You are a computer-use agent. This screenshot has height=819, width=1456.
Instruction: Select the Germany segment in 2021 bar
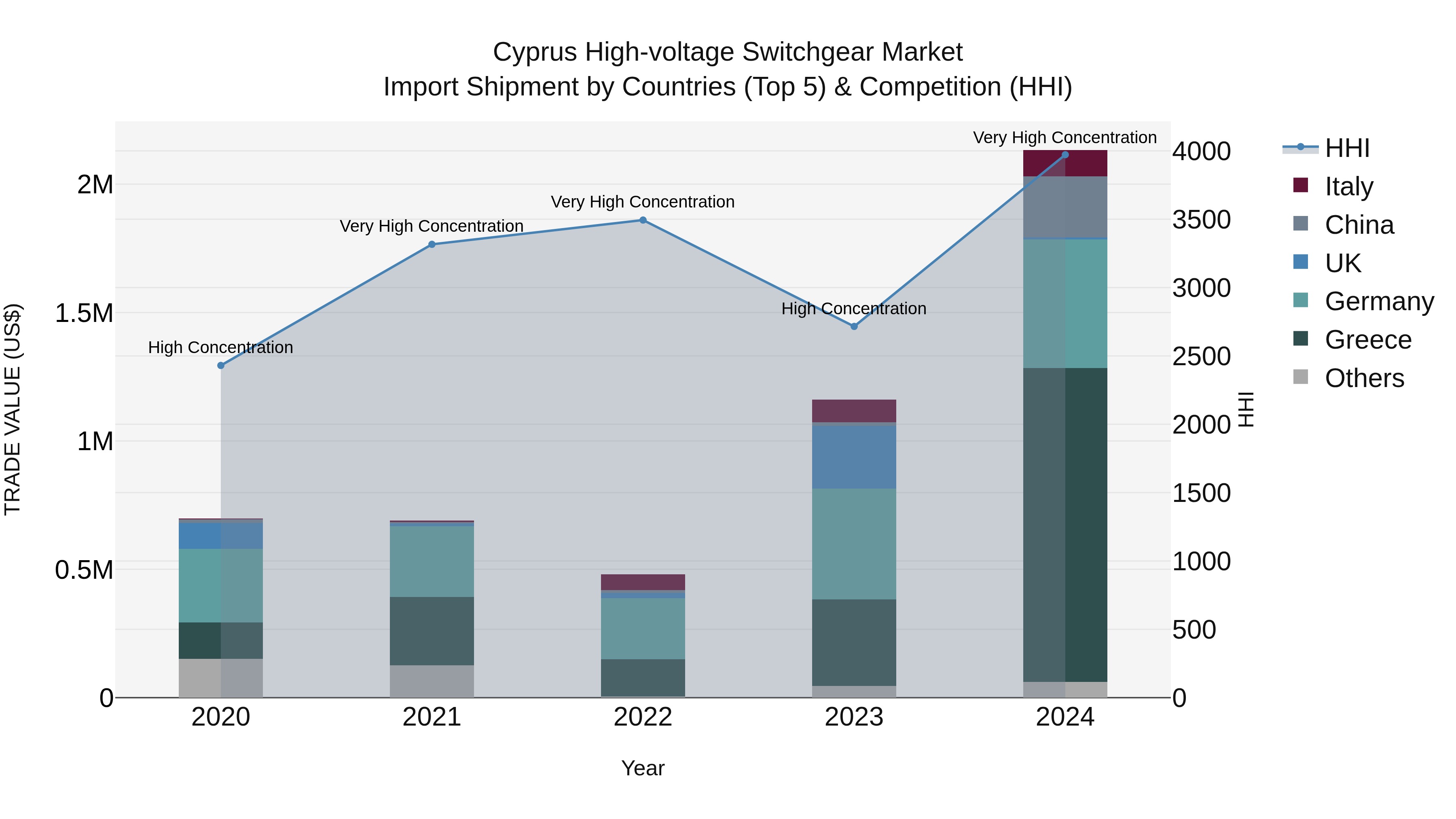click(432, 562)
